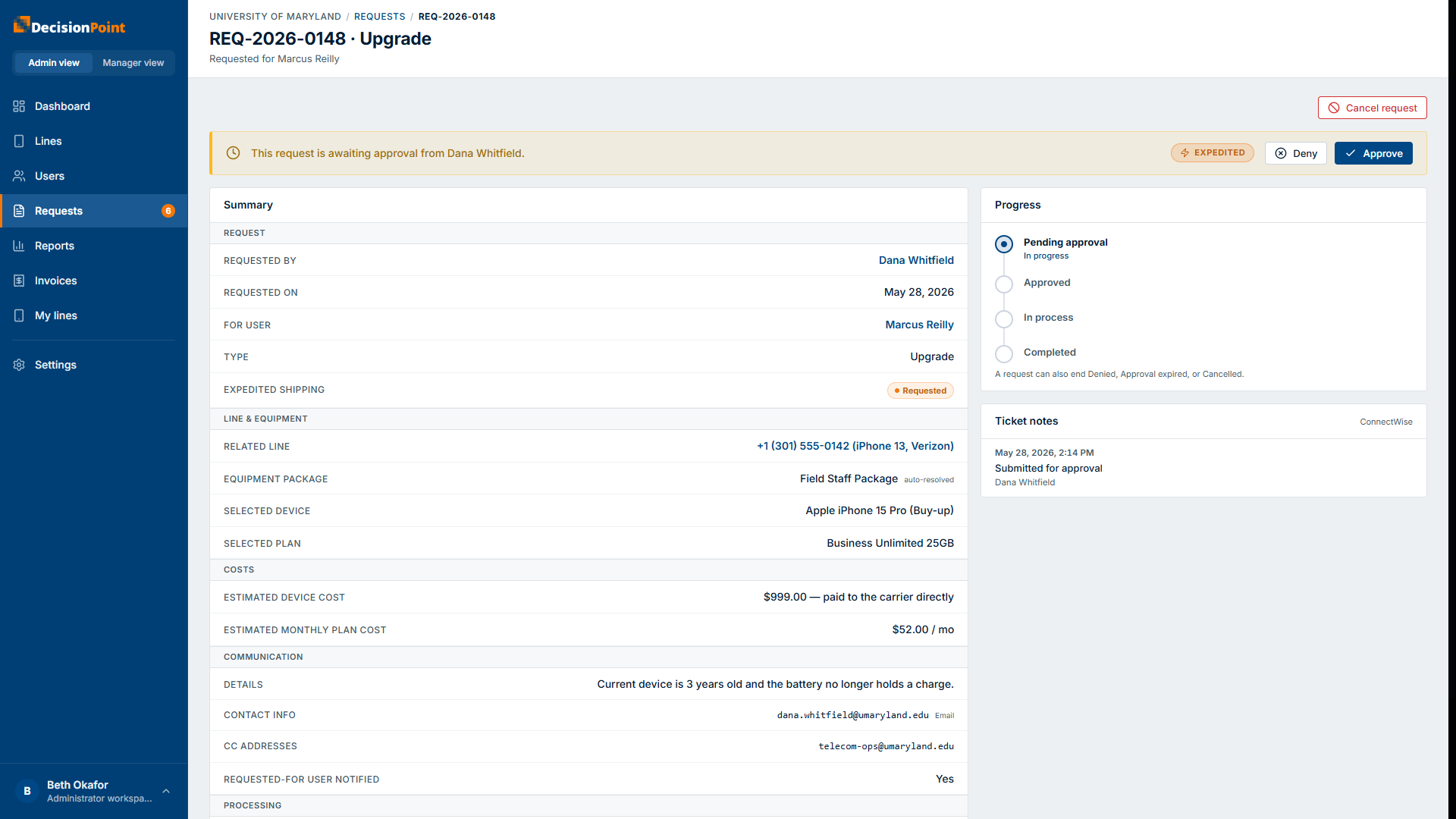Click Apple iPhone 15 Pro (Buy-up) value

880,510
